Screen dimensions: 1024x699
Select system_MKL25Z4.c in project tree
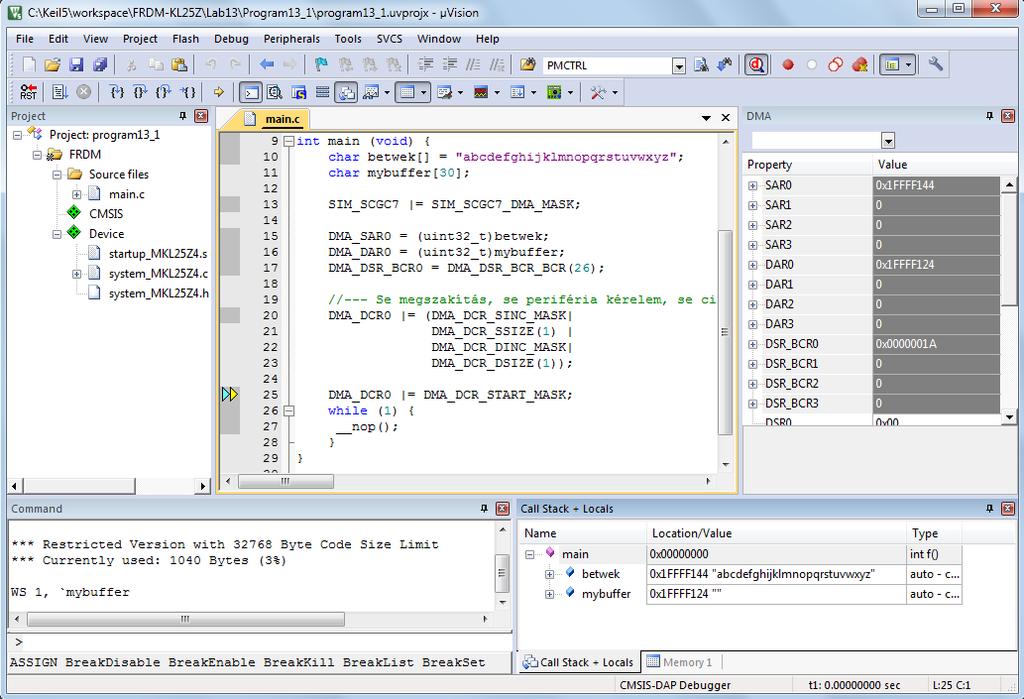coord(158,274)
